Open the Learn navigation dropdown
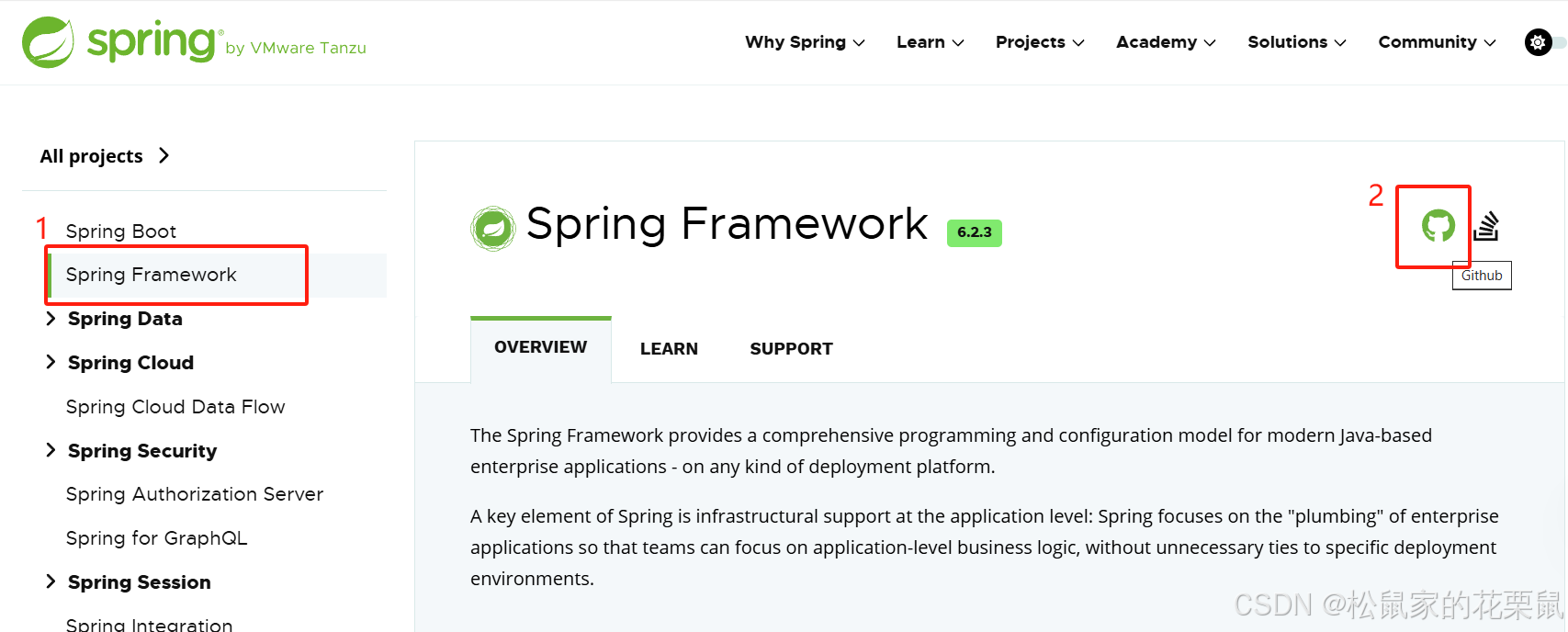This screenshot has height=632, width=1568. click(930, 42)
